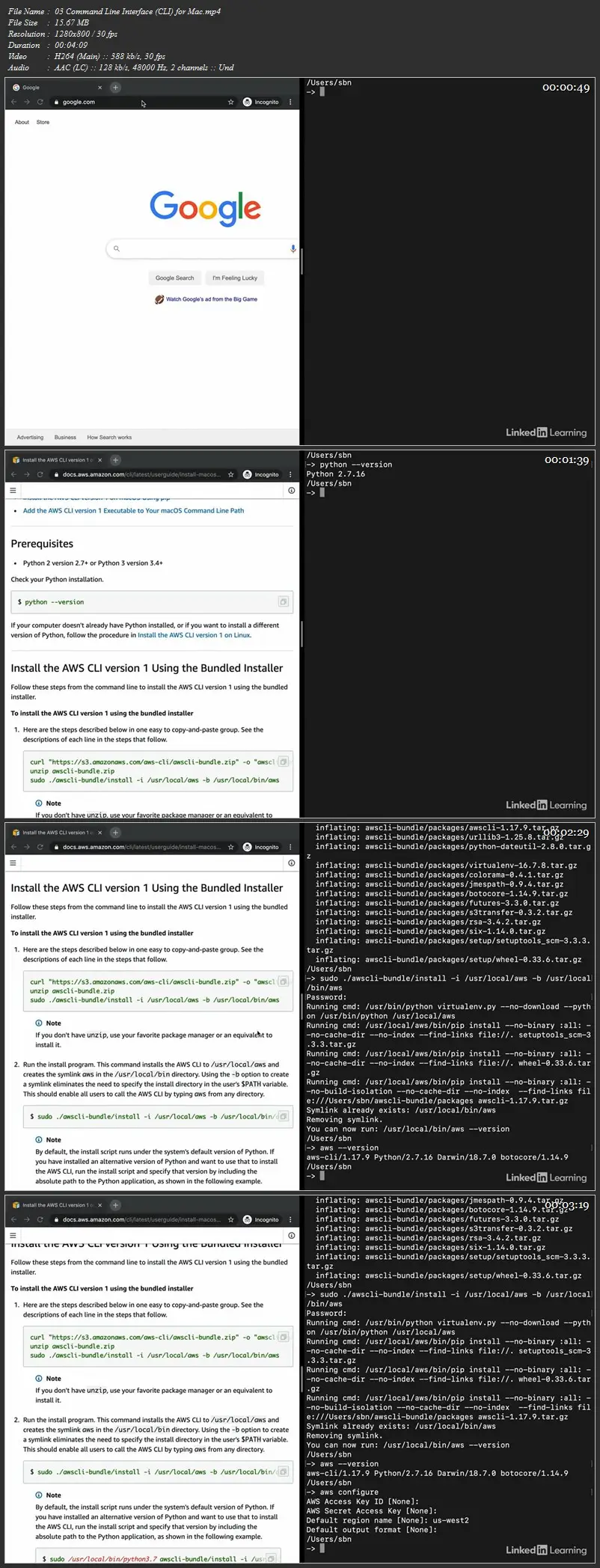The width and height of the screenshot is (600, 1568).
Task: Click the microphone icon in Google search box
Action: (293, 248)
